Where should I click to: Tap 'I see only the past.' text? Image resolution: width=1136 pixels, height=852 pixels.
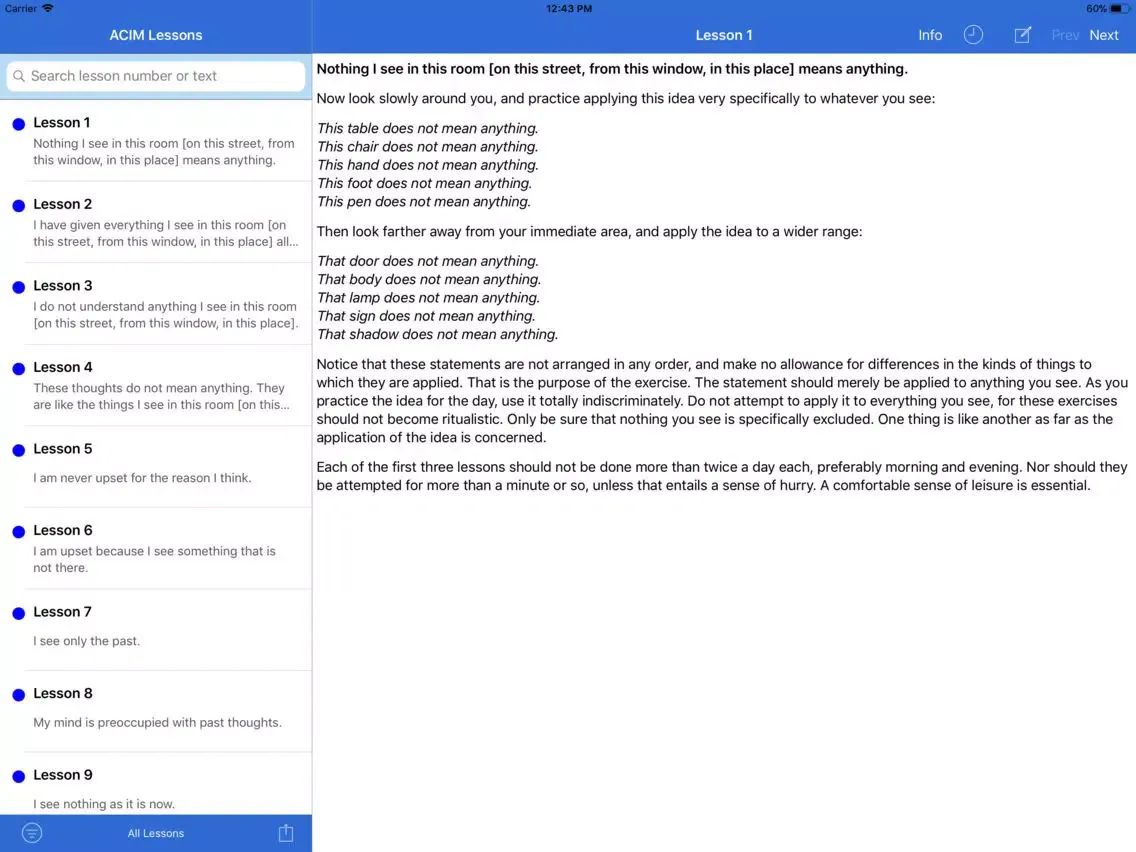[86, 640]
